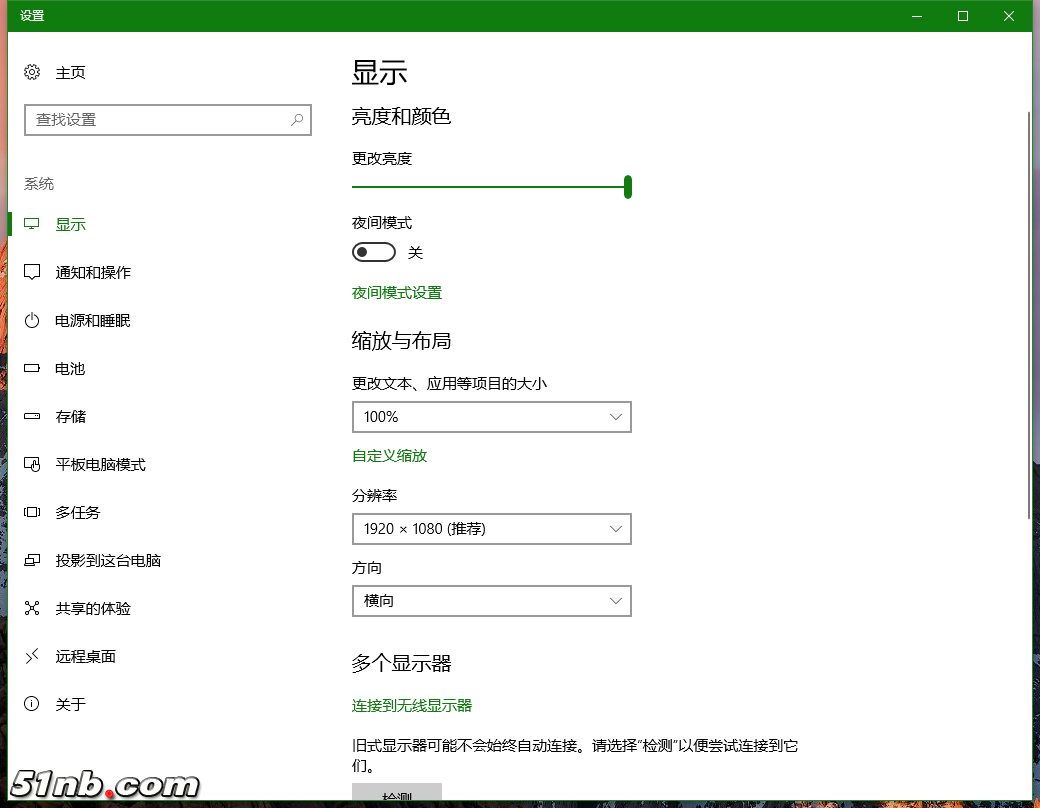
Task: Click the monitor icon for 显示
Action: (32, 224)
